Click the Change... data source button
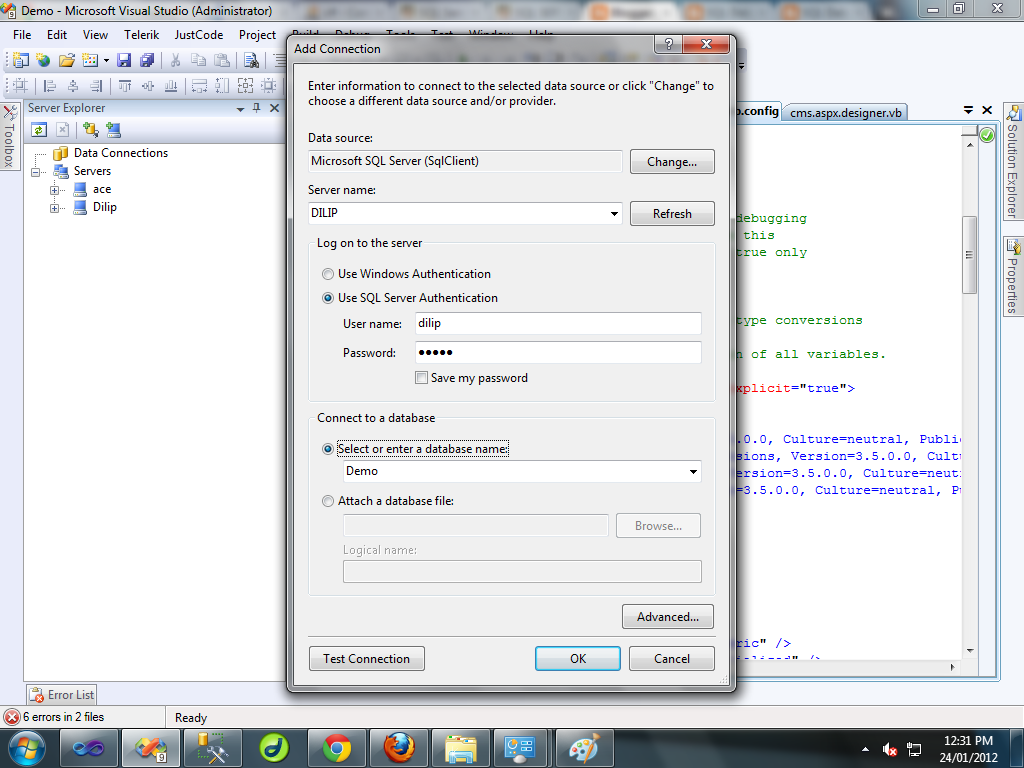1024x768 pixels. pyautogui.click(x=672, y=162)
